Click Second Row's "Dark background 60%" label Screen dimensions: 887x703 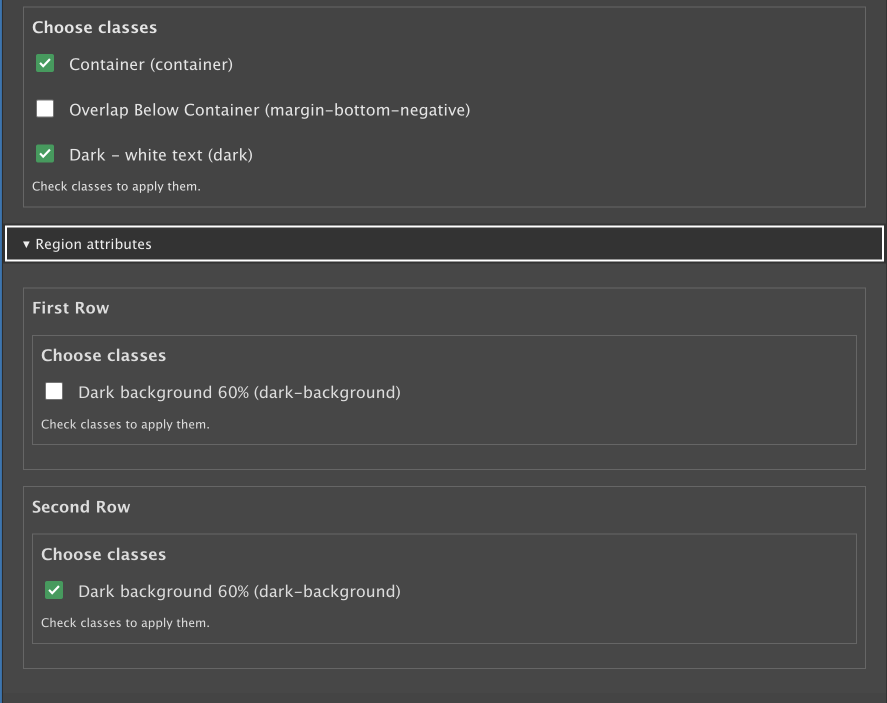pyautogui.click(x=239, y=591)
